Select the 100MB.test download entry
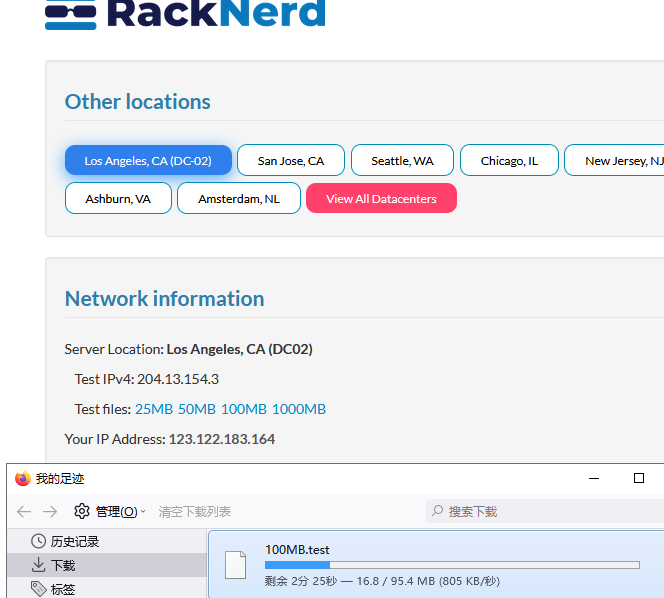Viewport: 664px width, 598px height. (436, 564)
